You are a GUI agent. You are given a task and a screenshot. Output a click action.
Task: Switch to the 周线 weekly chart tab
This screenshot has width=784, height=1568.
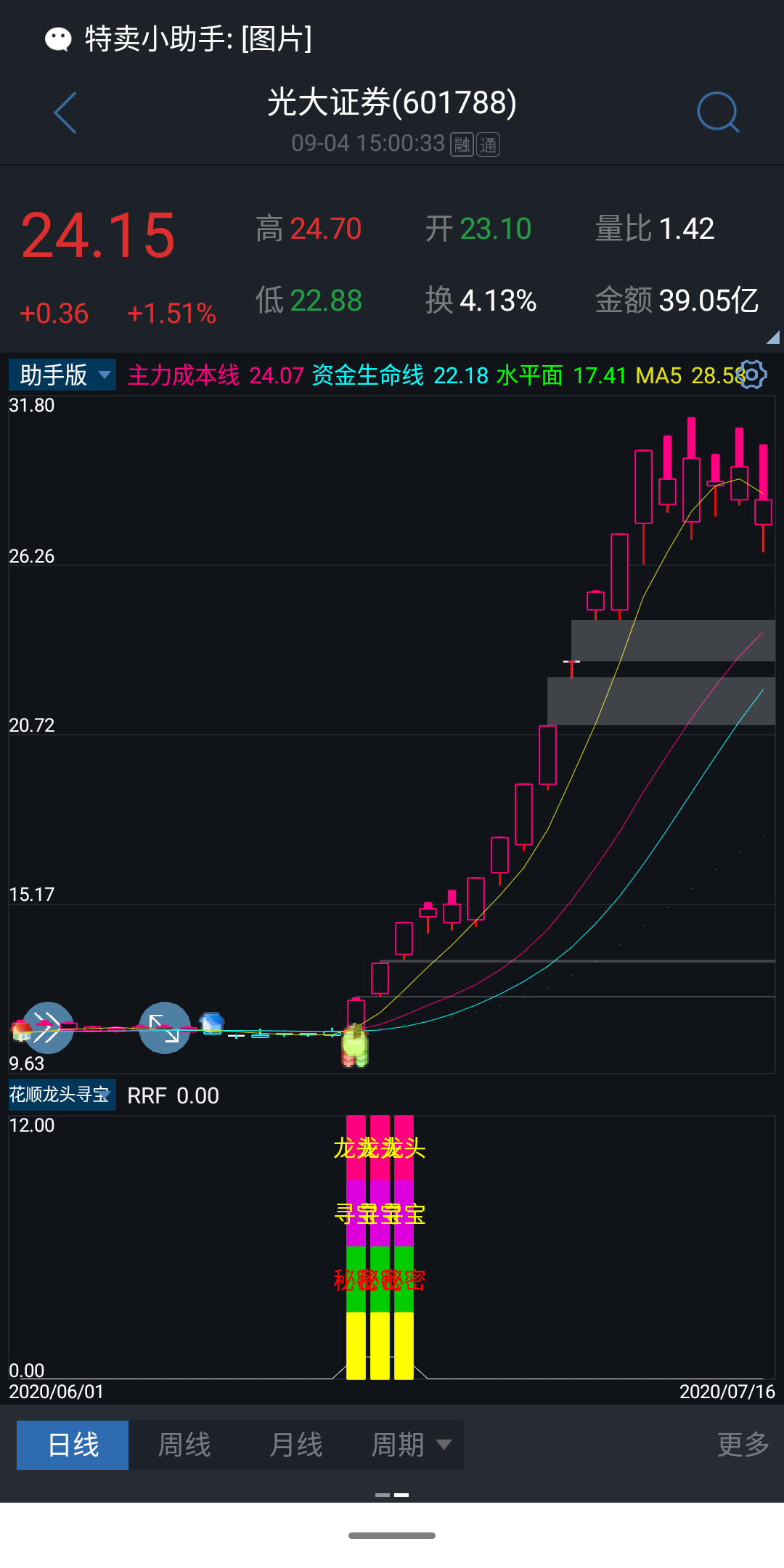[x=184, y=1445]
